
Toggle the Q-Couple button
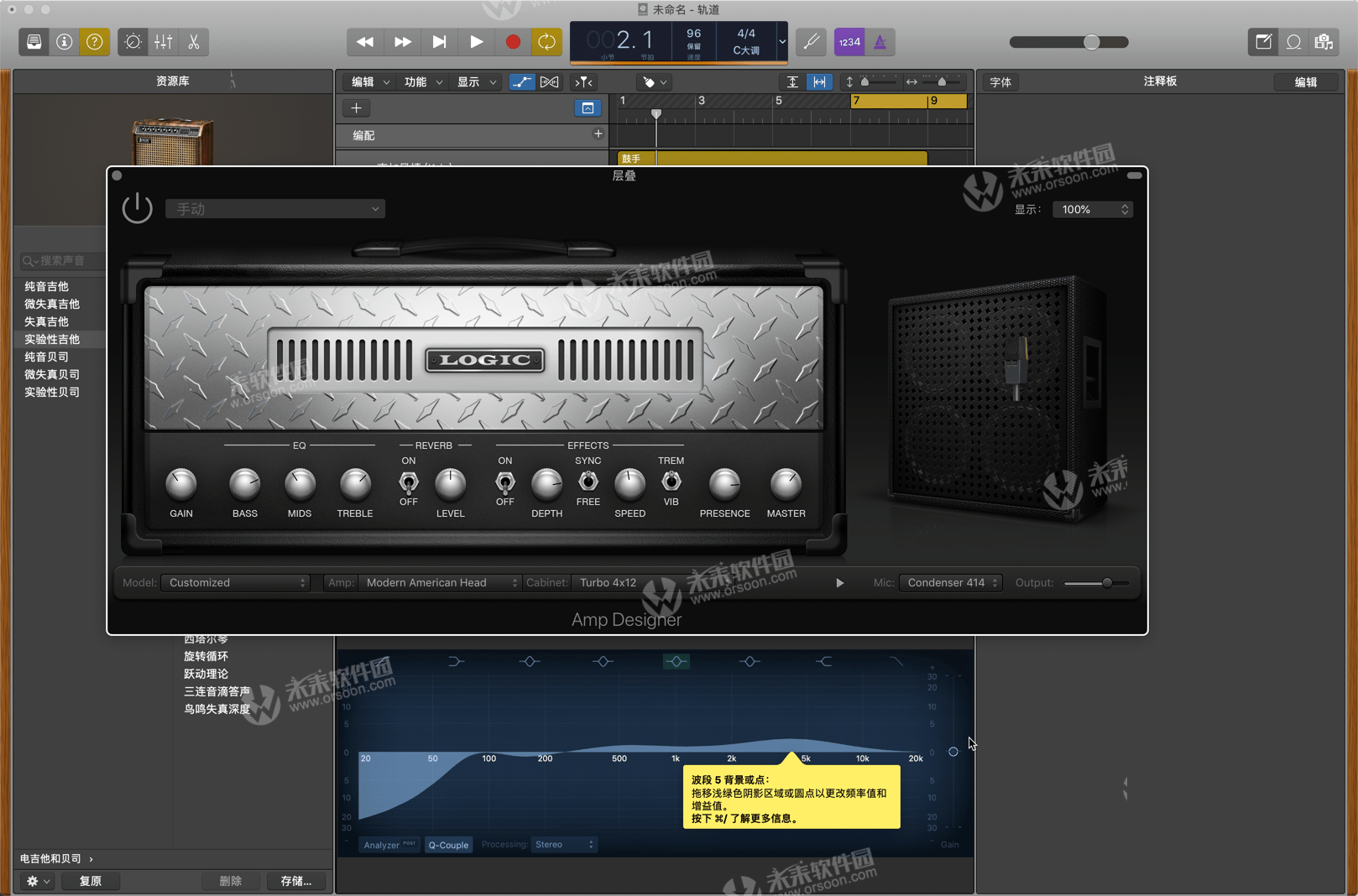[448, 845]
